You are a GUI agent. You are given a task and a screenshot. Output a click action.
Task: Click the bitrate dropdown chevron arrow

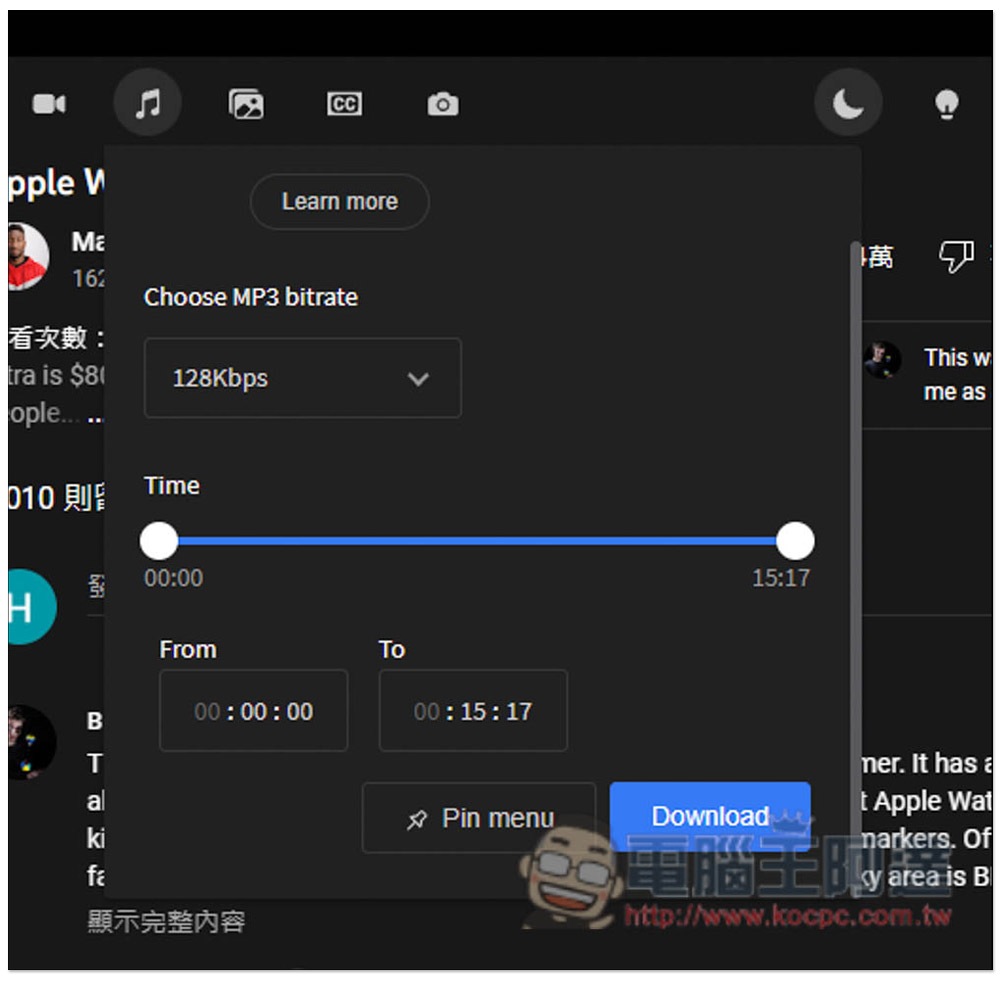[x=418, y=379]
